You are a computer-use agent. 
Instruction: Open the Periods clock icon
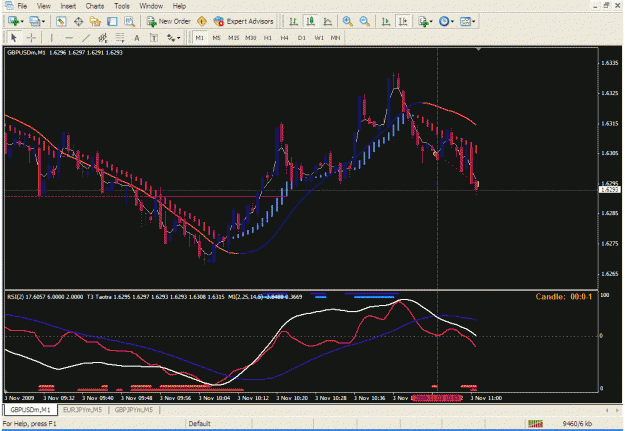click(444, 22)
